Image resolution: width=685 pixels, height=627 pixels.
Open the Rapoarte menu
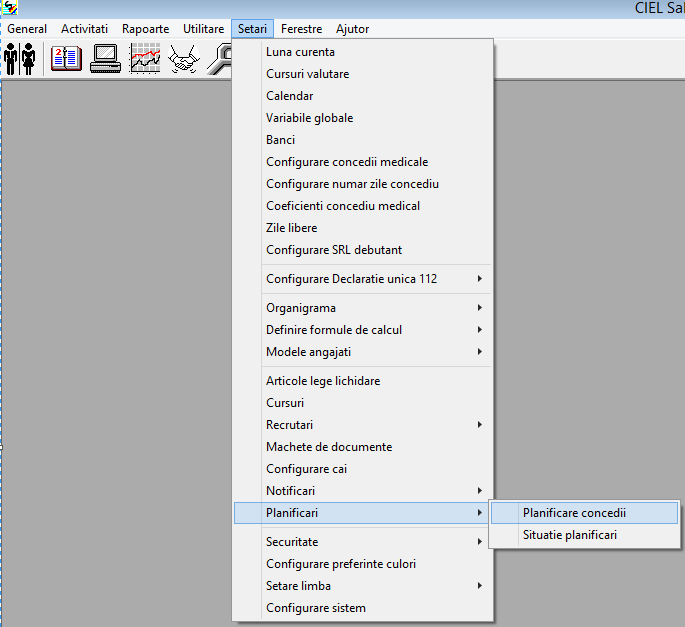(145, 29)
